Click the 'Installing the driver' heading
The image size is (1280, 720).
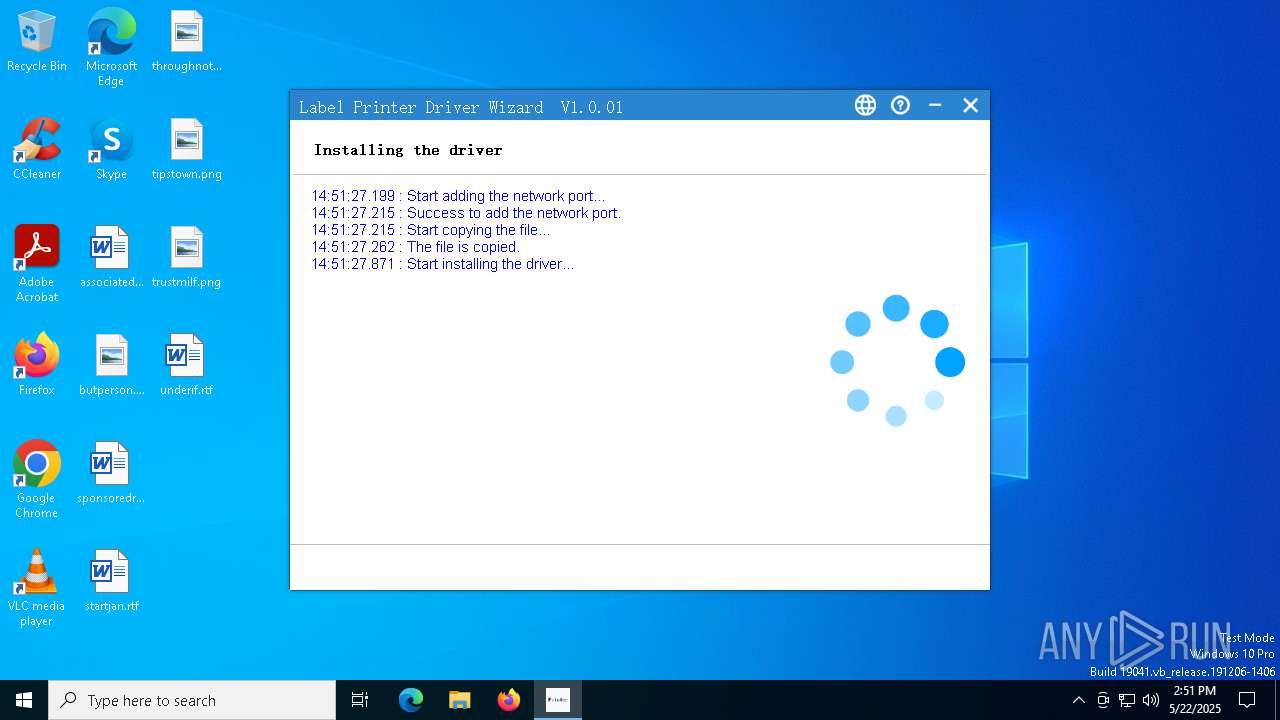tap(408, 150)
